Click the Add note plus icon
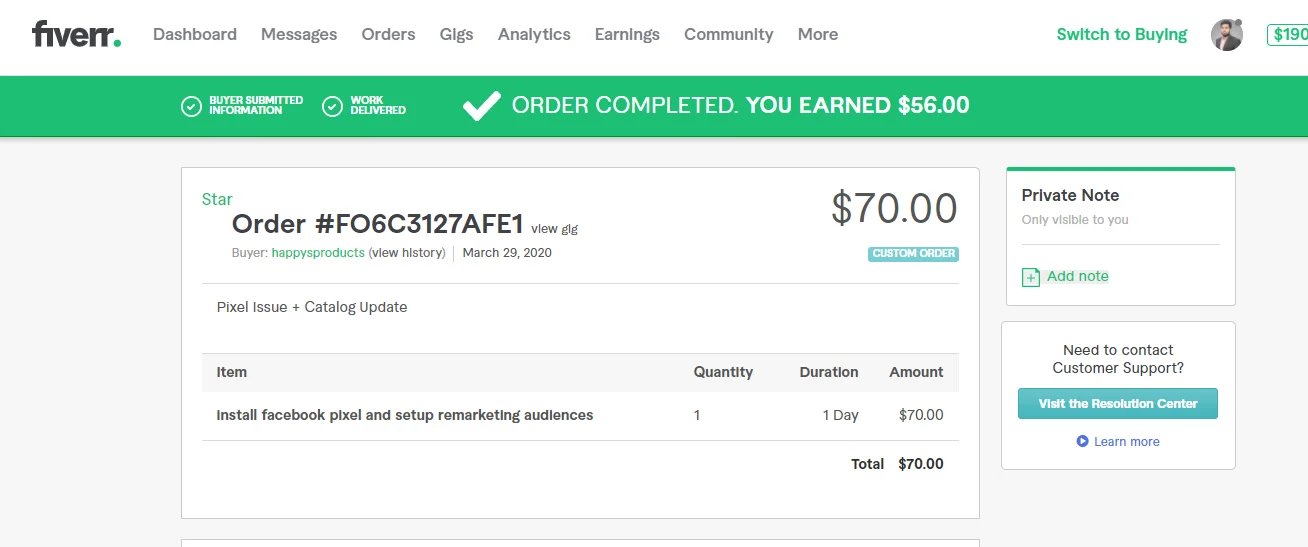The image size is (1308, 547). 1031,277
